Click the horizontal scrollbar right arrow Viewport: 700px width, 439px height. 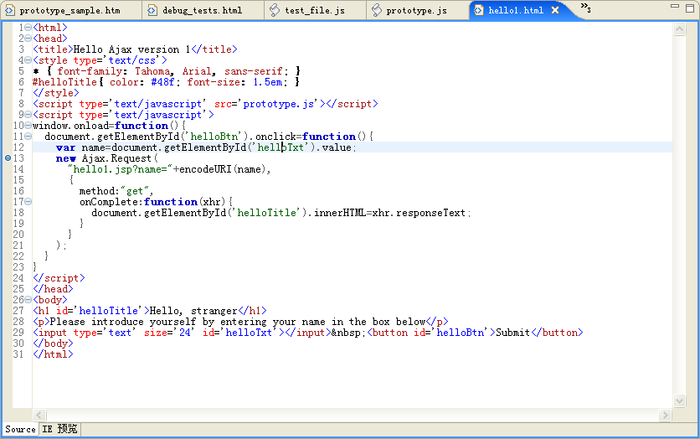(666, 414)
